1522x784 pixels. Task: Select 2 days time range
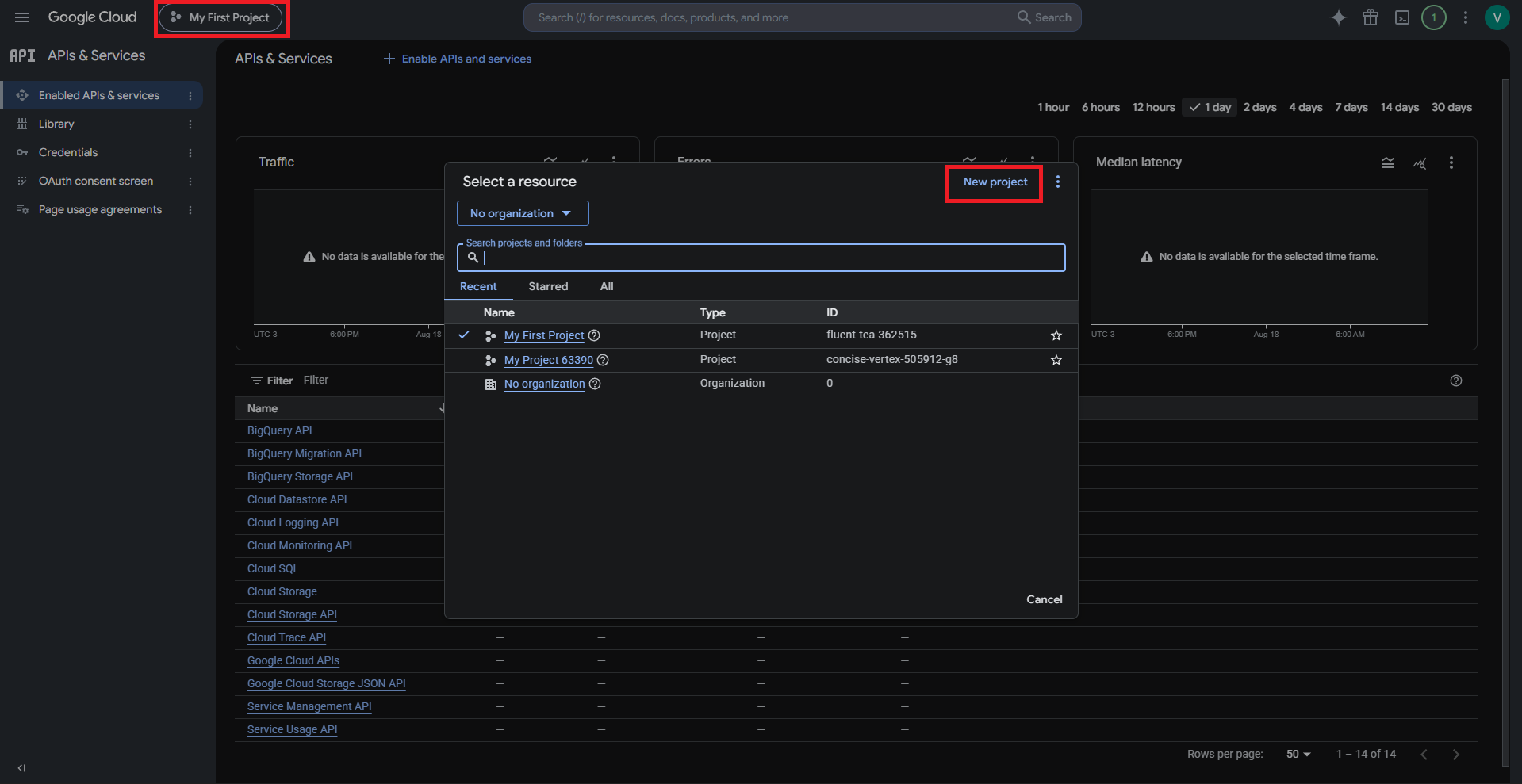[1260, 107]
